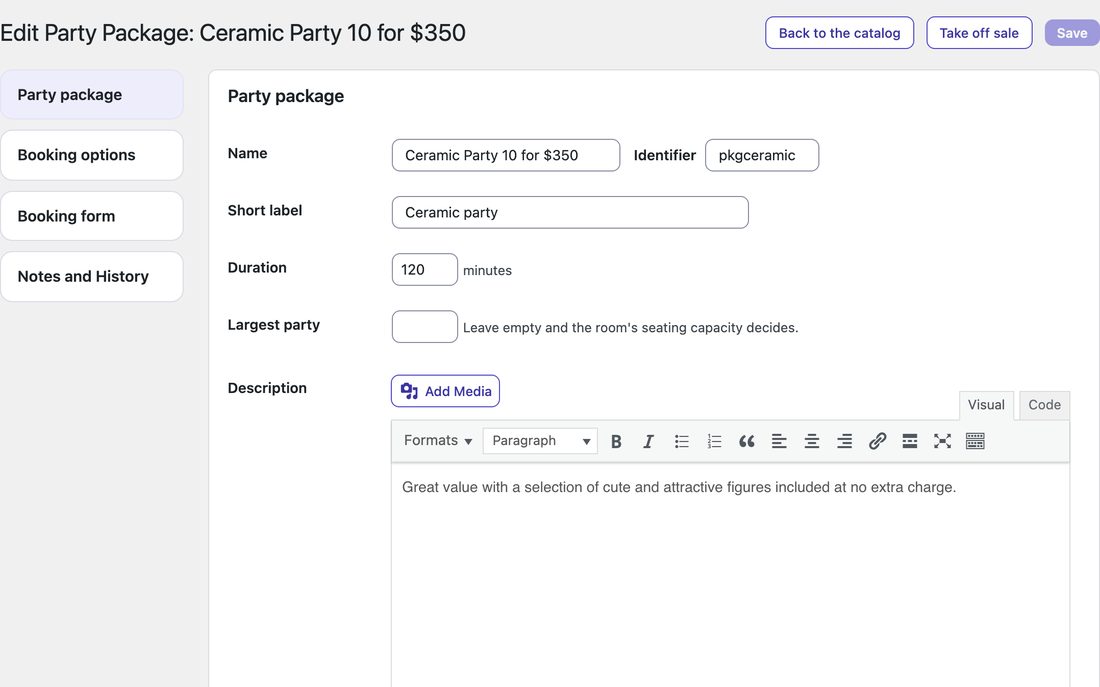Select the Party package sidebar tab
The image size is (1100, 687).
coord(92,95)
